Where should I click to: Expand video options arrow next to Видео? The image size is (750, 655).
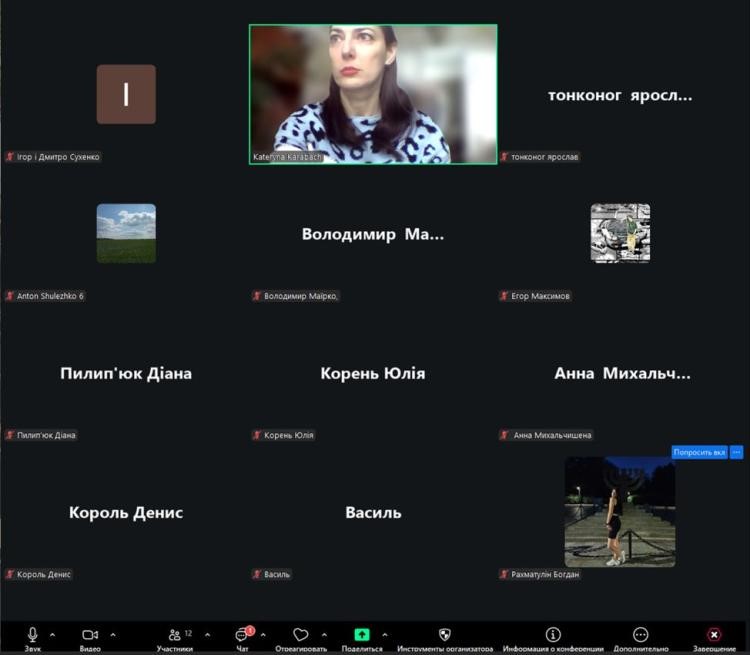(x=112, y=634)
